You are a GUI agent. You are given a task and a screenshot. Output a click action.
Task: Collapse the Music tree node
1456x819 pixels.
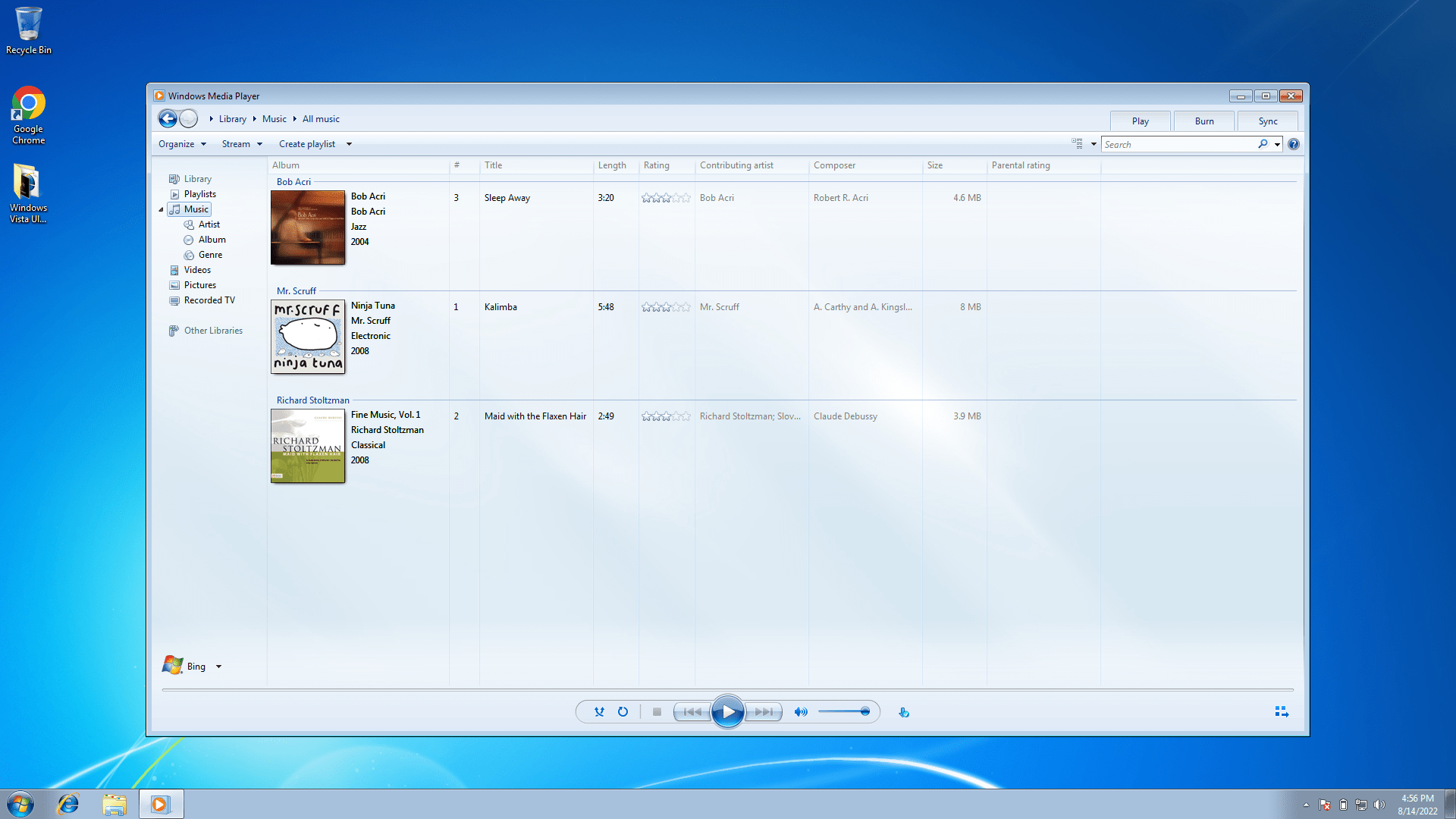tap(161, 209)
